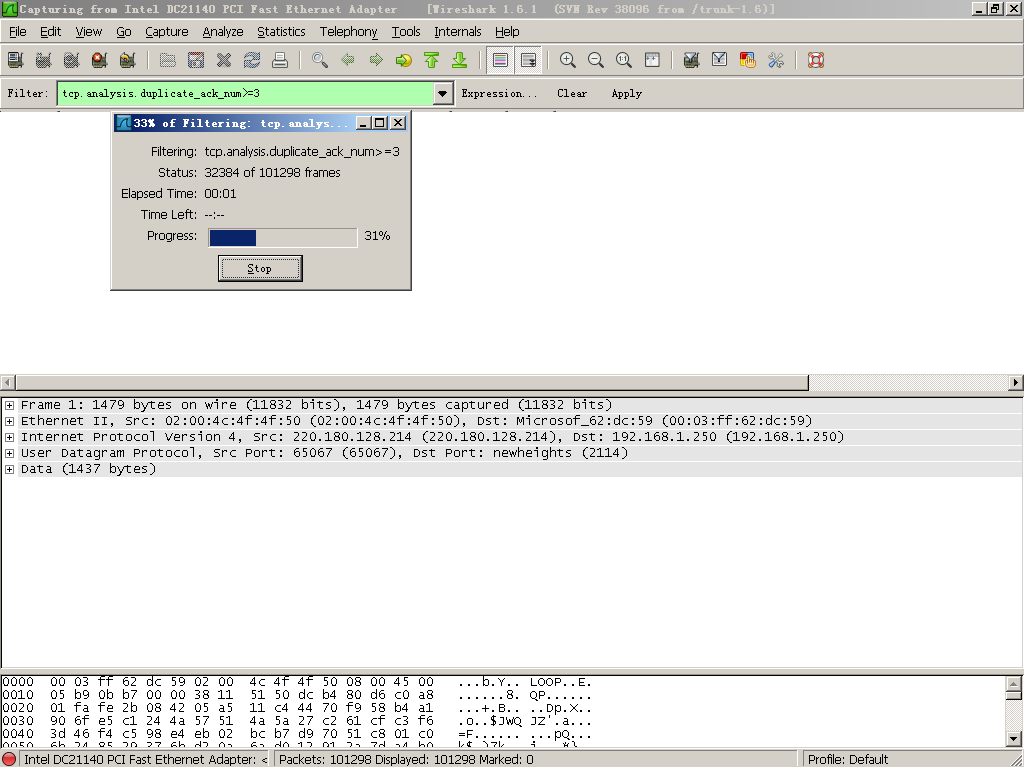Go back in packet history

tap(348, 60)
